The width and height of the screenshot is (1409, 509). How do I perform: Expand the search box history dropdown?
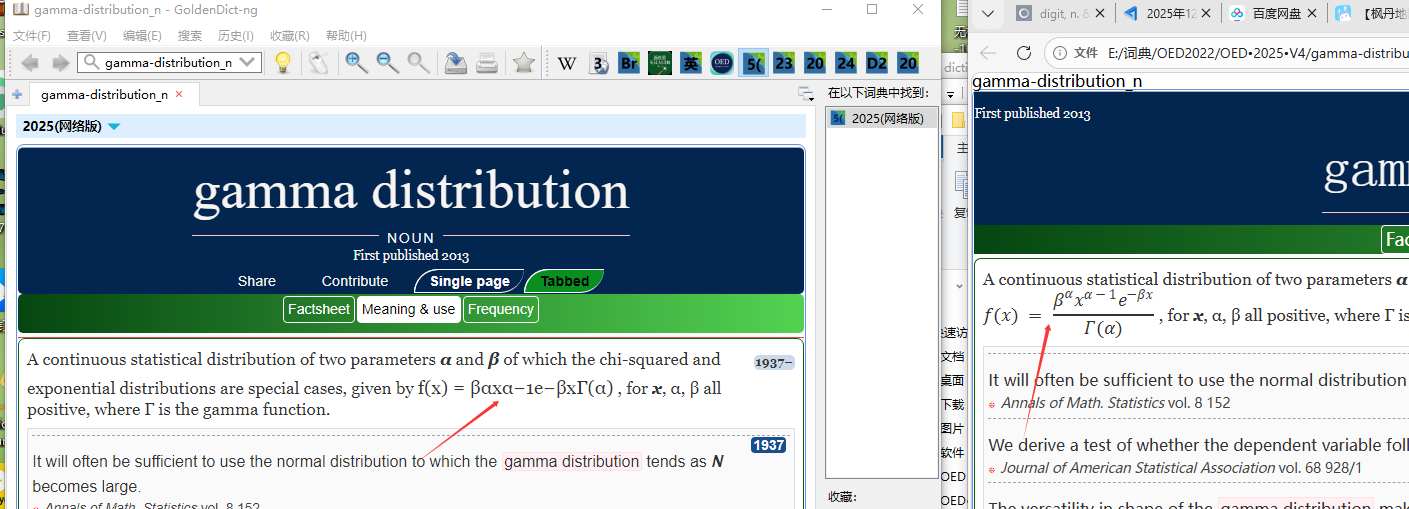pyautogui.click(x=249, y=62)
